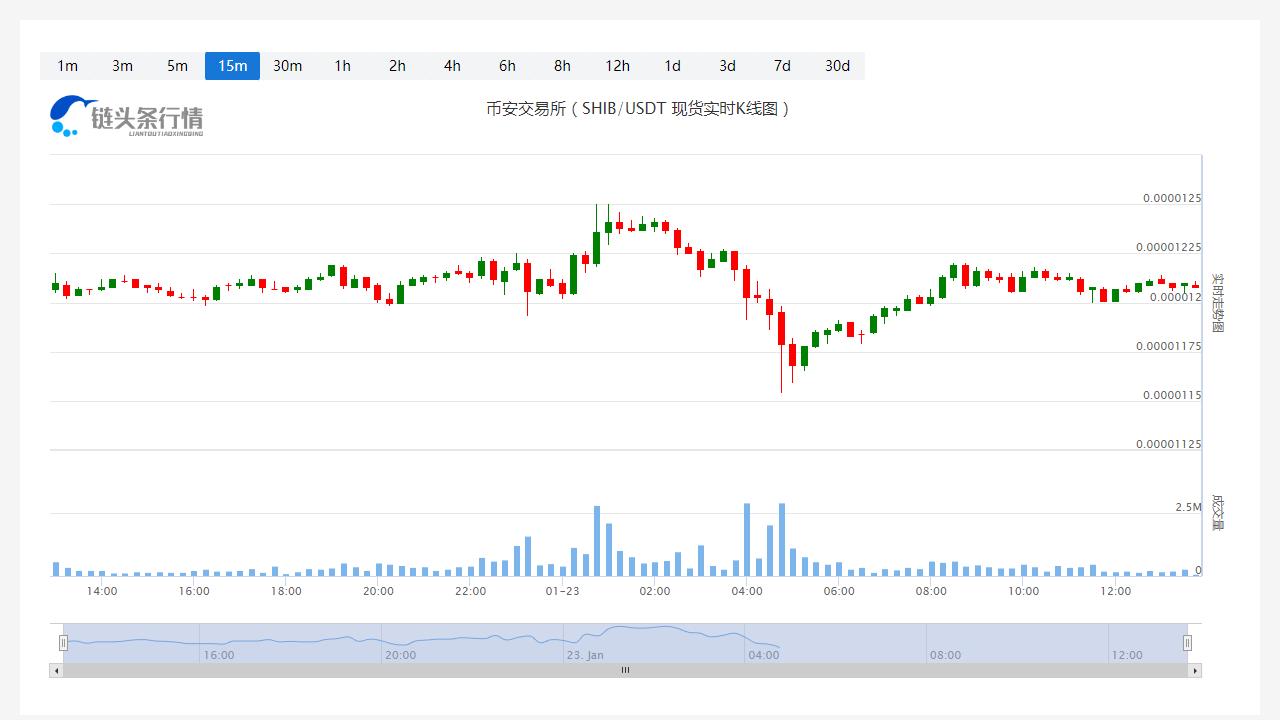Viewport: 1280px width, 720px height.
Task: Select the 5m timeframe tab
Action: tap(177, 66)
